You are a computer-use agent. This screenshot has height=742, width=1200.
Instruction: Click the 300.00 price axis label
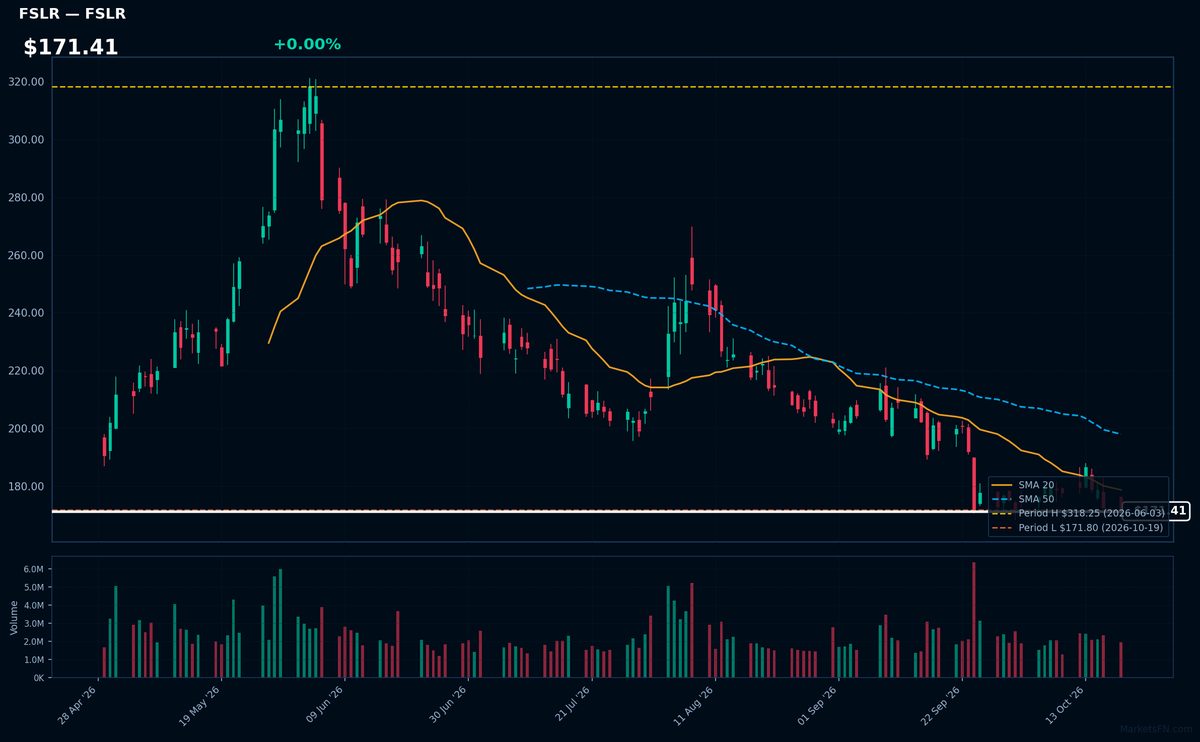coord(26,140)
